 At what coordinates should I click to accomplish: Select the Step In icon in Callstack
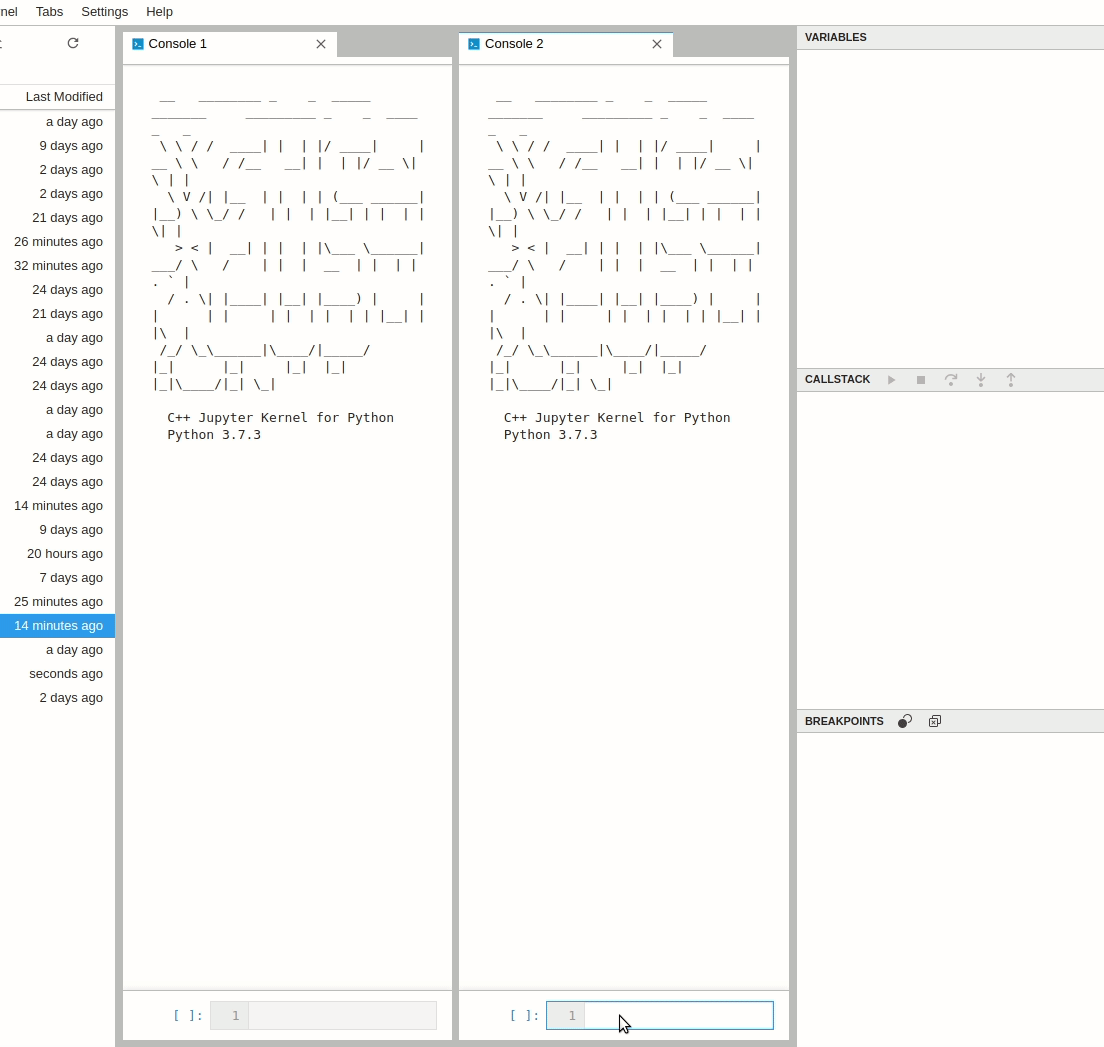981,380
